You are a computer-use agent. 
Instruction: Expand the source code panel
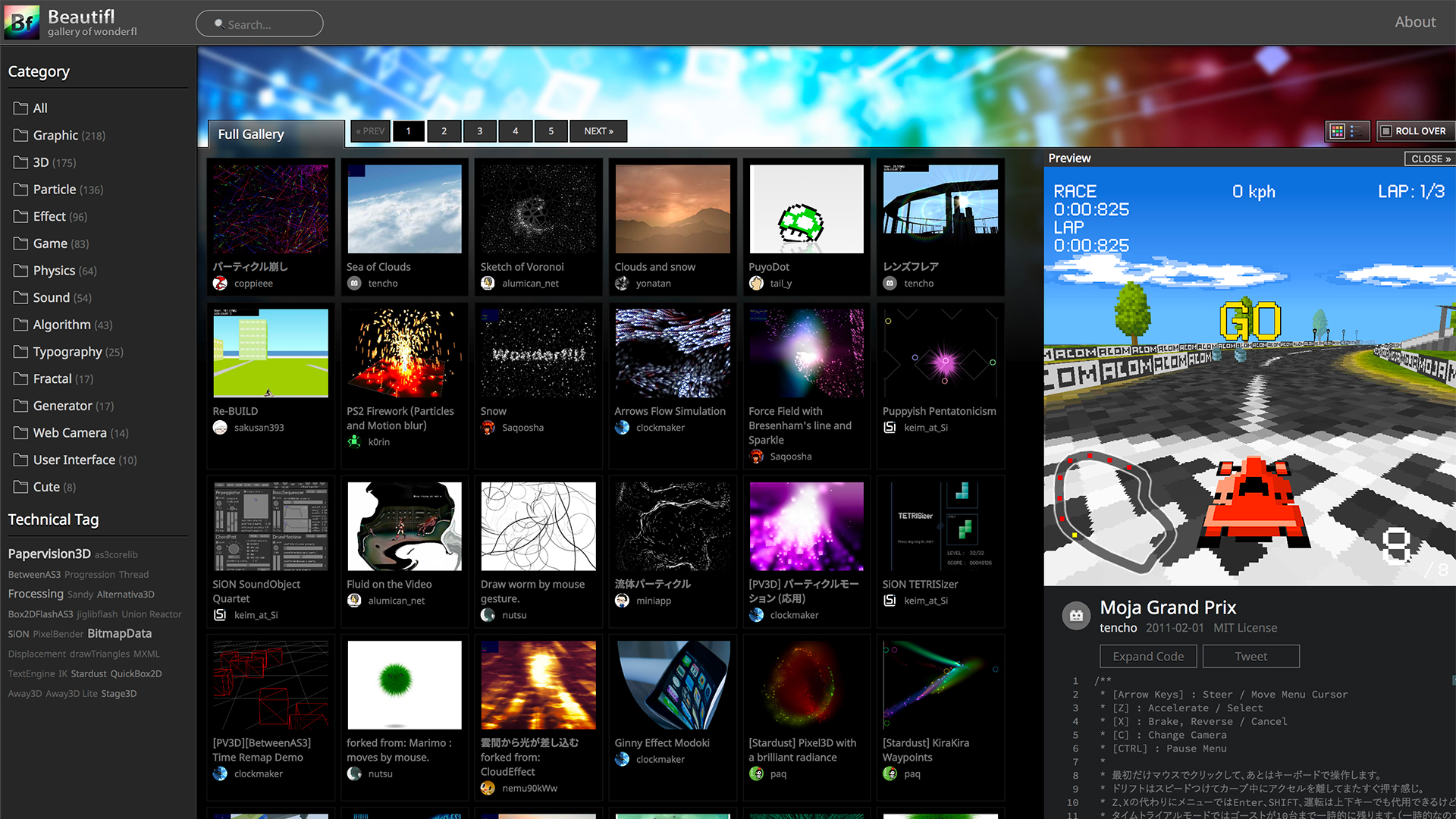point(1147,657)
